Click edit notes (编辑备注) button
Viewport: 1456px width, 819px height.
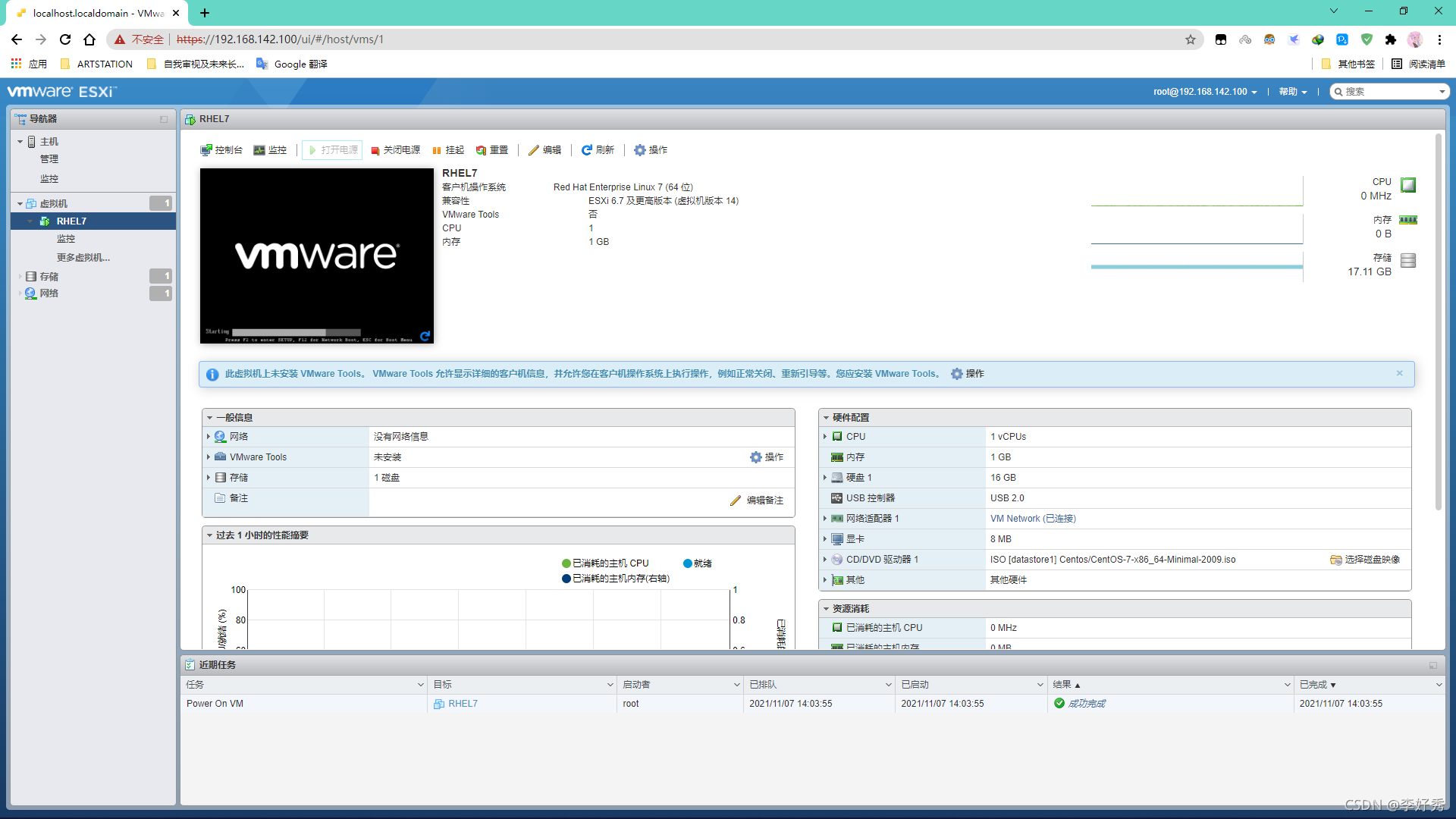click(x=757, y=500)
